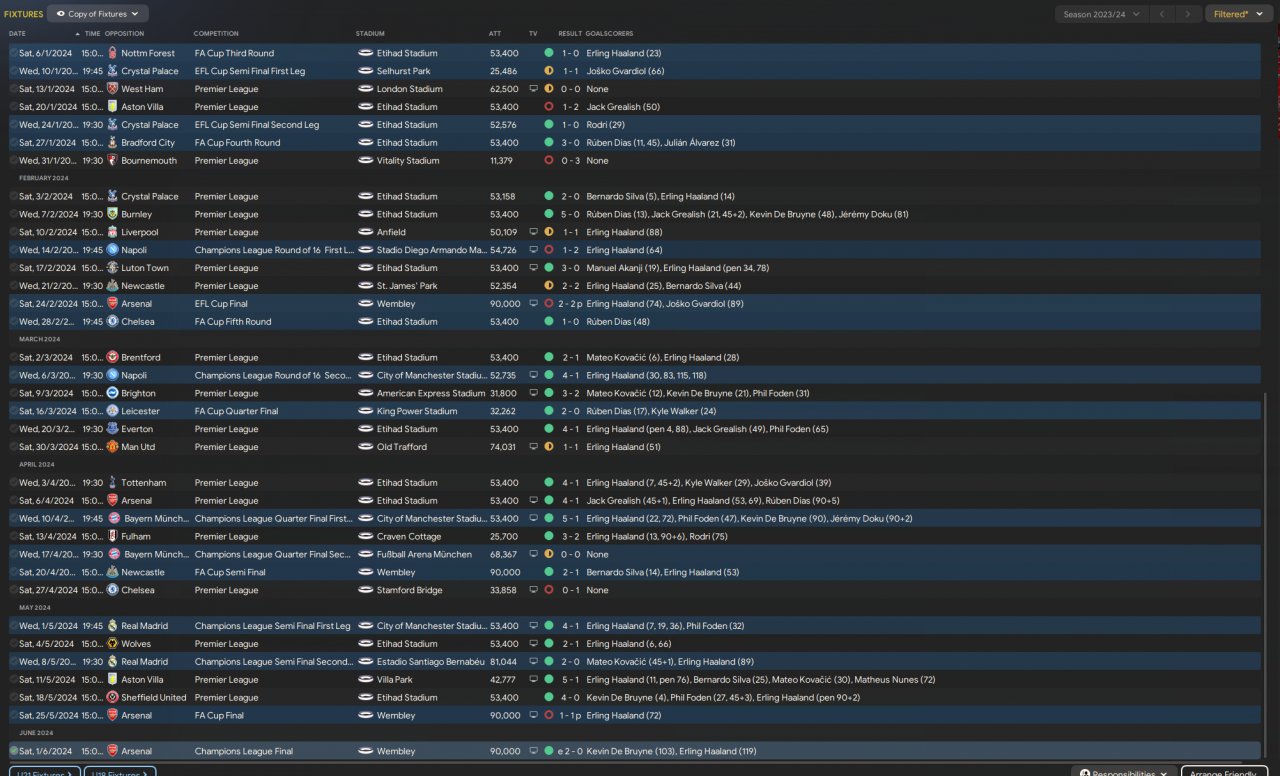Click the Wolves club badge

(x=112, y=644)
